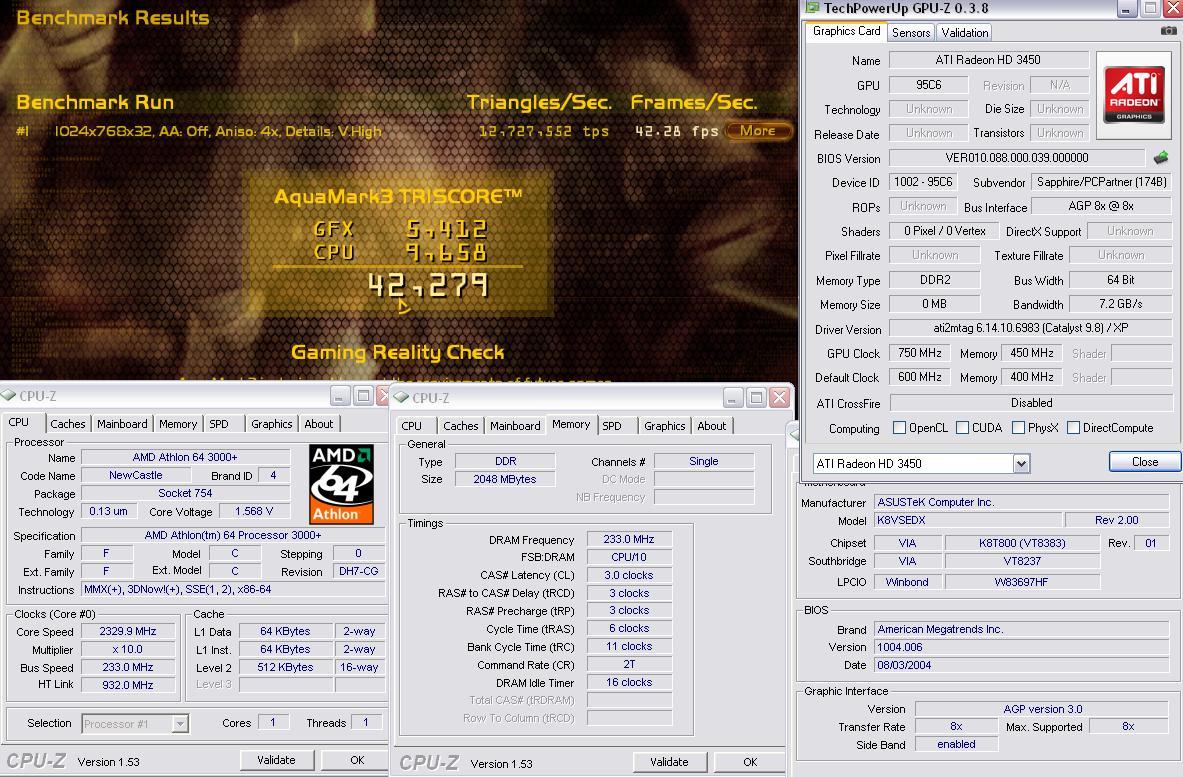Click the DRAM Frequency value 233.0 MHz
Screen dimensions: 1183x777
[x=628, y=539]
